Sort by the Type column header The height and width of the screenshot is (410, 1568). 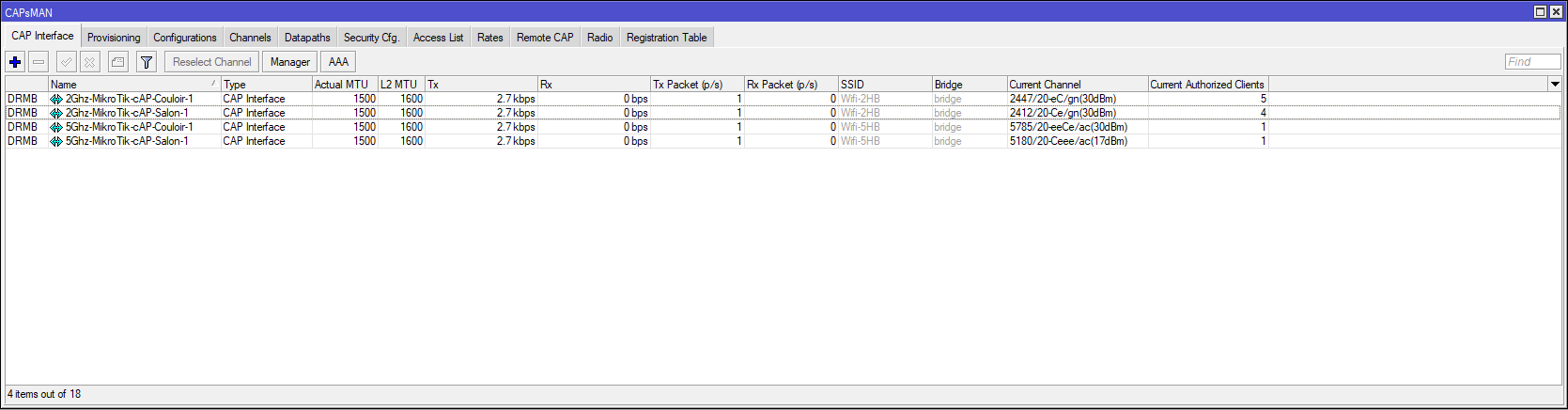[x=267, y=84]
